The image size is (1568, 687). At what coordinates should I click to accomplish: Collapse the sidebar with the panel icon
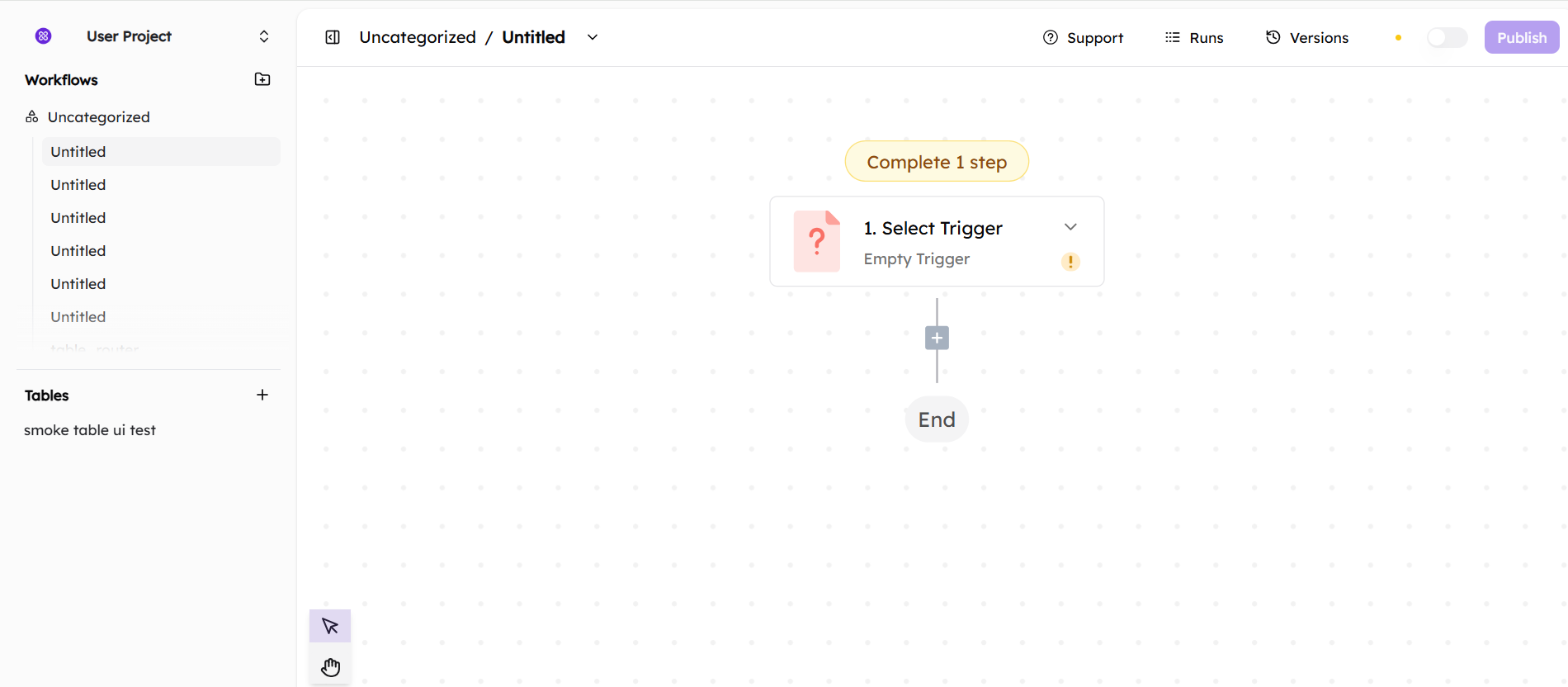point(333,37)
